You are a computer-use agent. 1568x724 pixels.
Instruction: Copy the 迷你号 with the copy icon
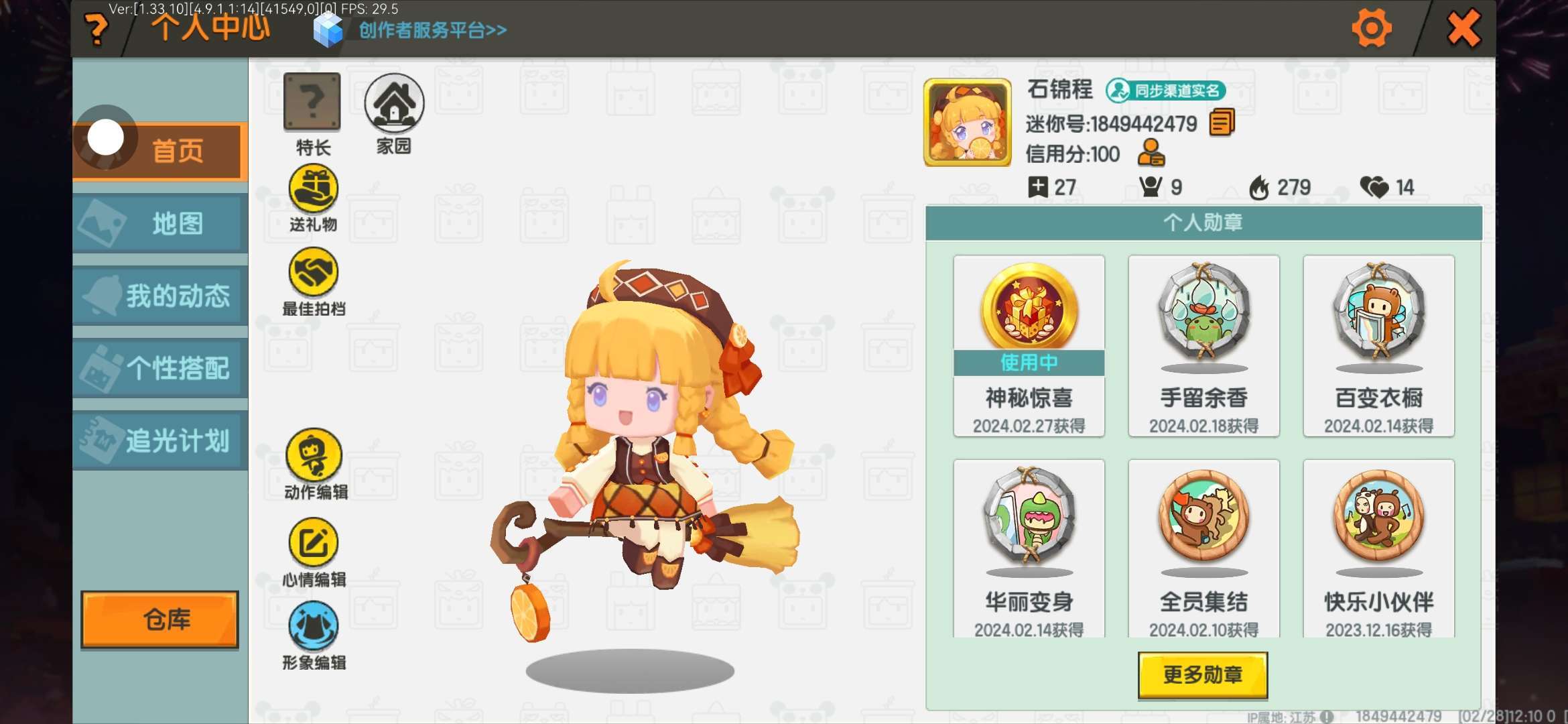click(x=1222, y=123)
